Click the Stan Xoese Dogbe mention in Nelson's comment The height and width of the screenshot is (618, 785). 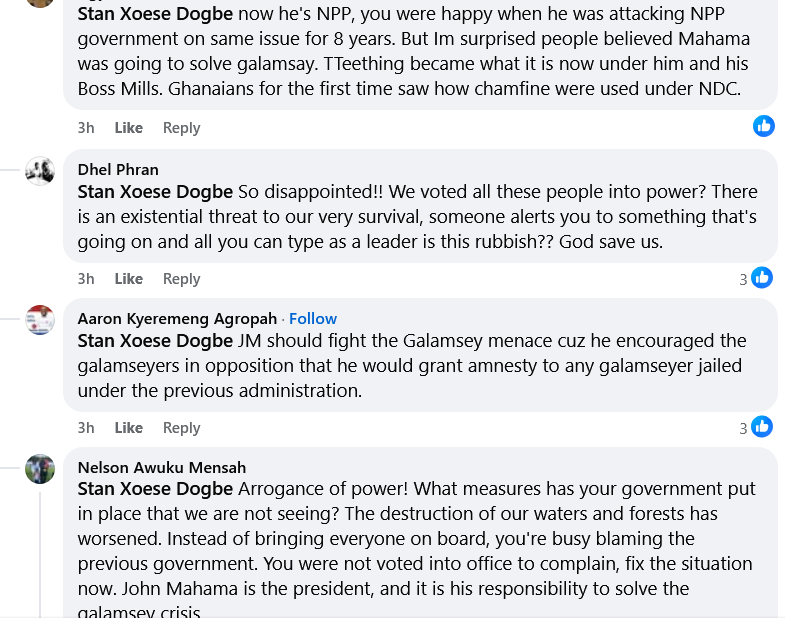155,490
